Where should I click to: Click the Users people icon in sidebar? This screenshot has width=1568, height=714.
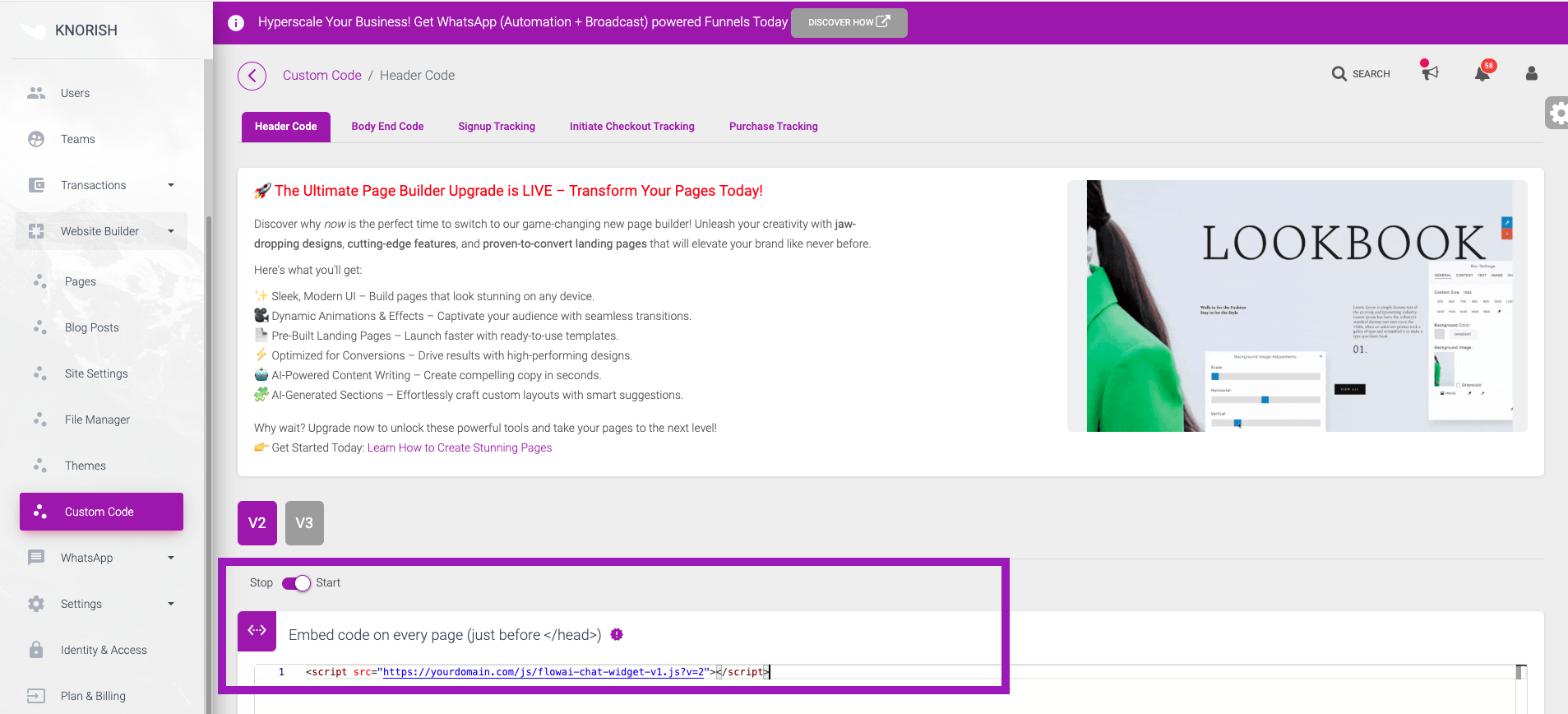36,93
